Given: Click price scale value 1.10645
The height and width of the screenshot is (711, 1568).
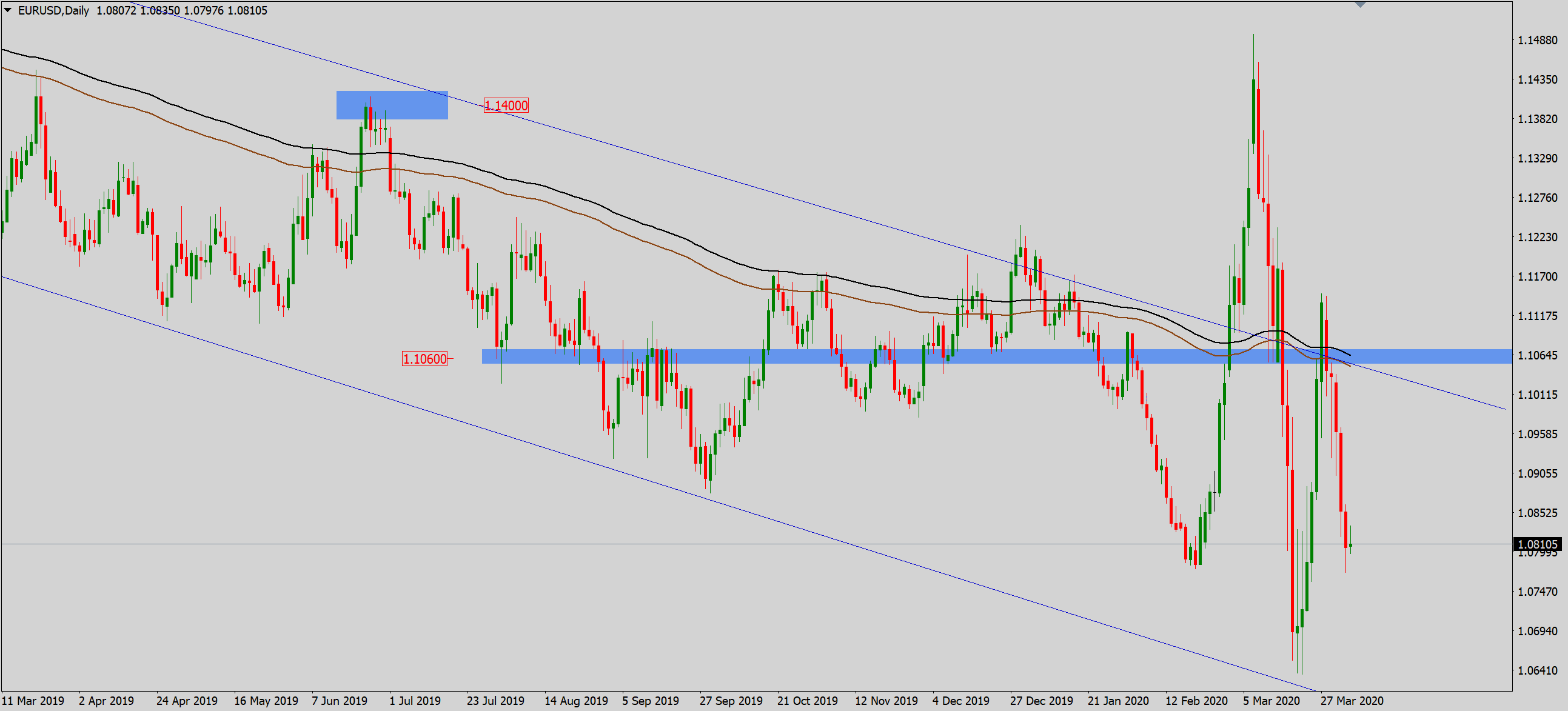Looking at the screenshot, I should [x=1538, y=355].
